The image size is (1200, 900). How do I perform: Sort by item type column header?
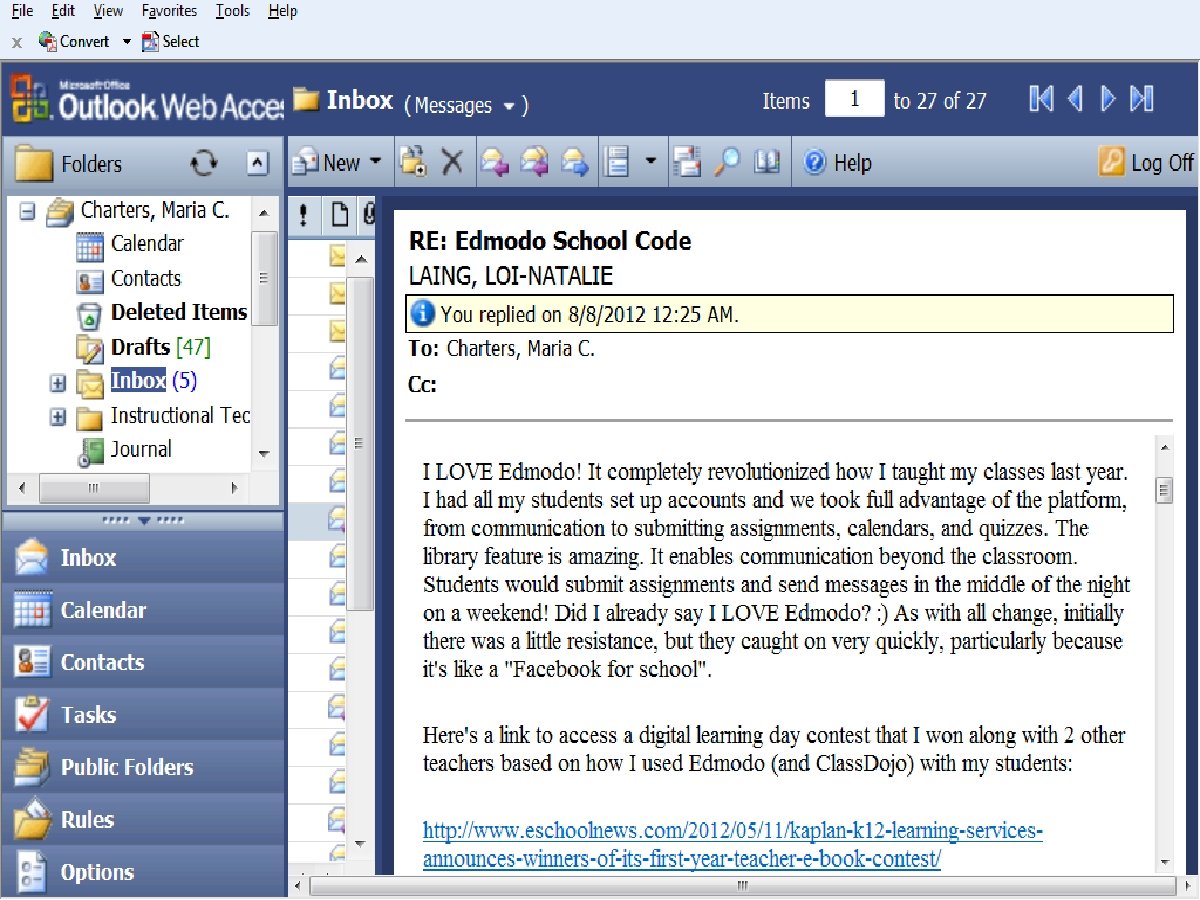pos(340,215)
